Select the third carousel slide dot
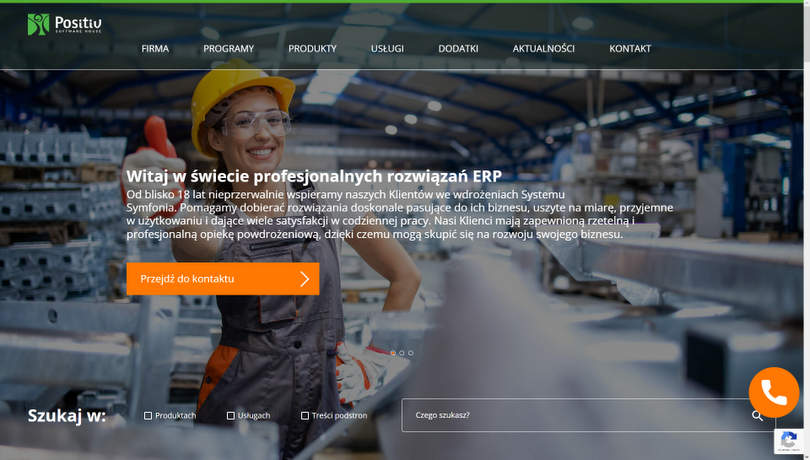Viewport: 810px width, 460px height. [x=411, y=353]
